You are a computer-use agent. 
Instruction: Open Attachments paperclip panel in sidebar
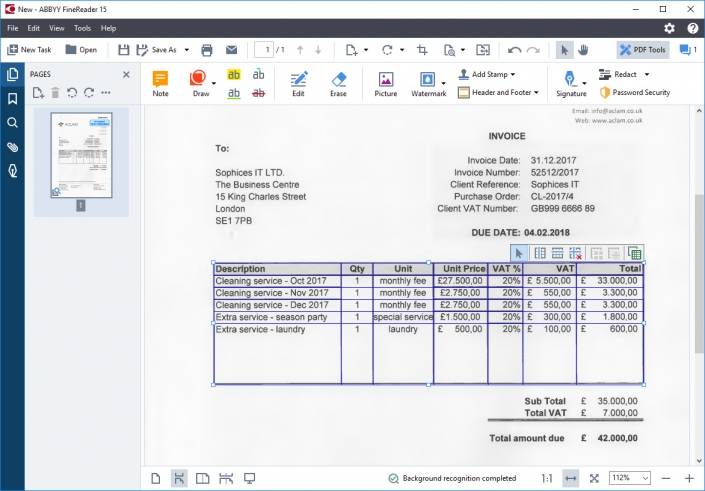(x=13, y=147)
